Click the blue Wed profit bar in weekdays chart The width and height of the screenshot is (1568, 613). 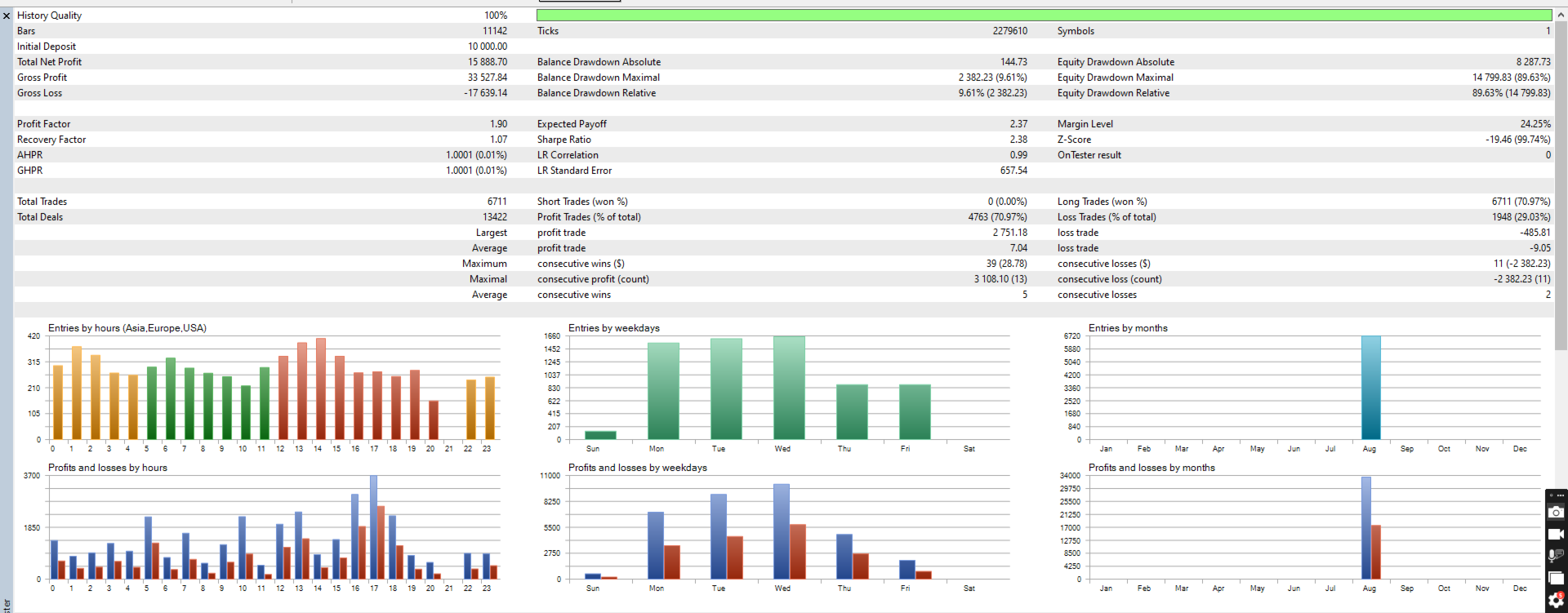pyautogui.click(x=782, y=531)
